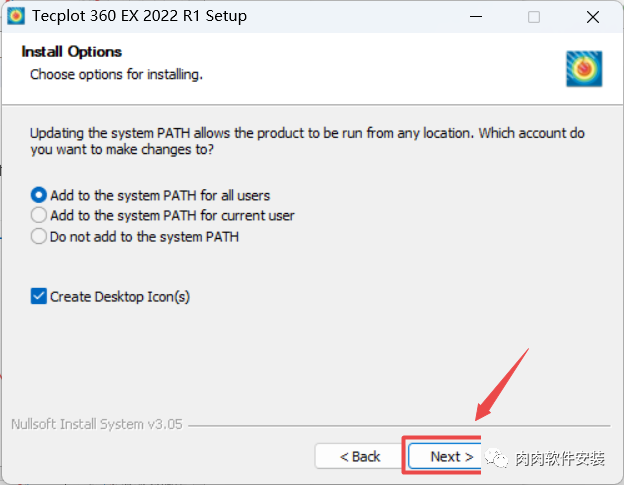Minimize the Tecplot setup window
Viewport: 624px width, 485px height.
click(476, 17)
